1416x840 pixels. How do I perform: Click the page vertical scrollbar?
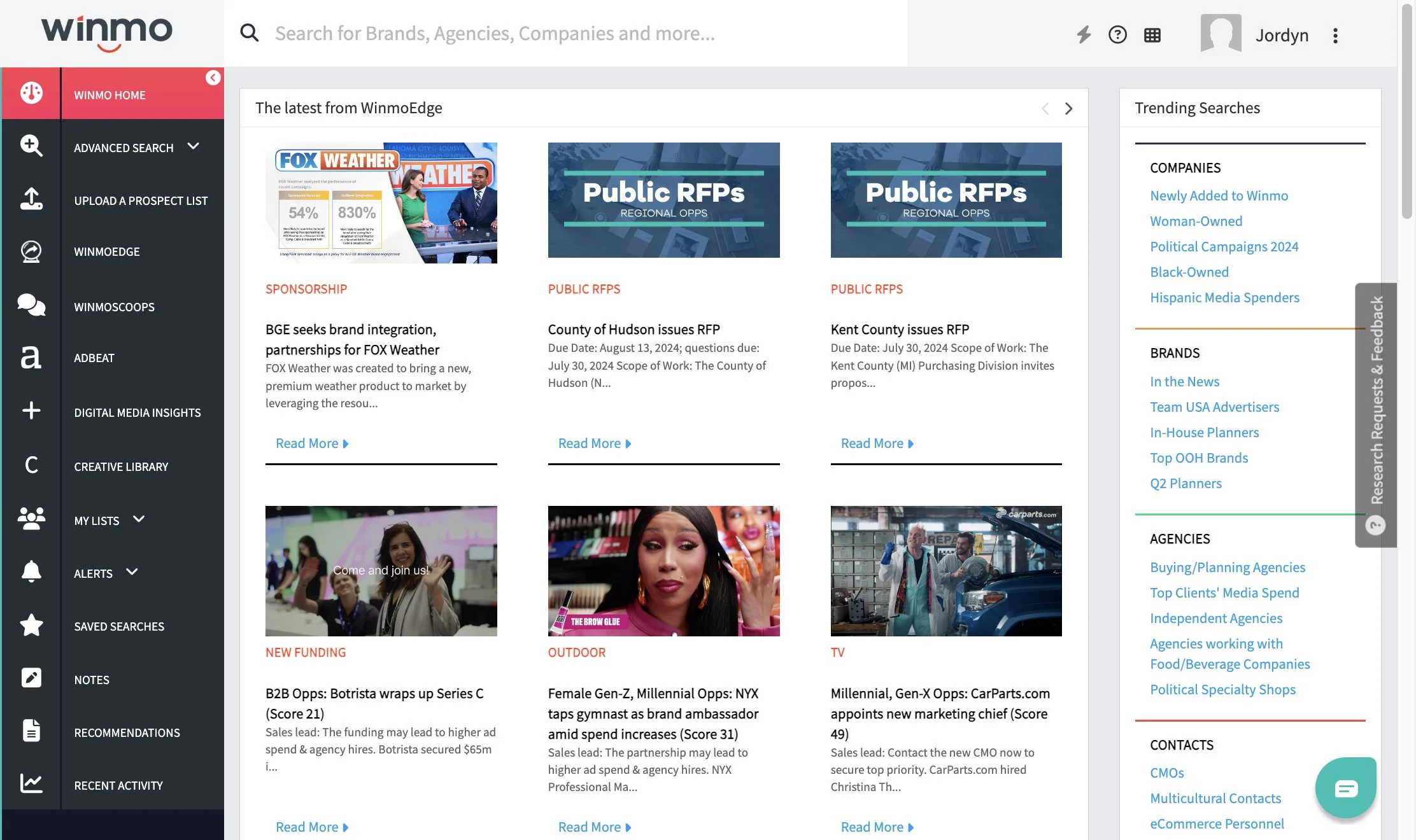(x=1406, y=111)
